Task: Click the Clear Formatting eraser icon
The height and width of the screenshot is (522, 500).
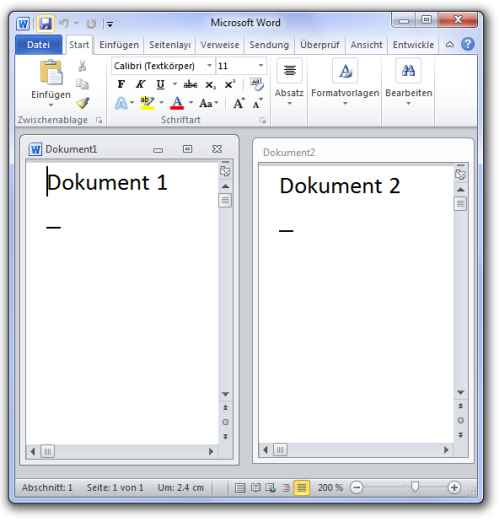Action: click(257, 84)
